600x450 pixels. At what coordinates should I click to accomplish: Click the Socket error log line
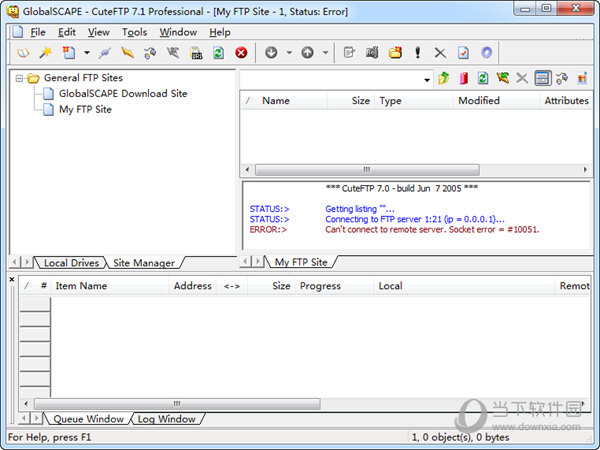(x=432, y=230)
